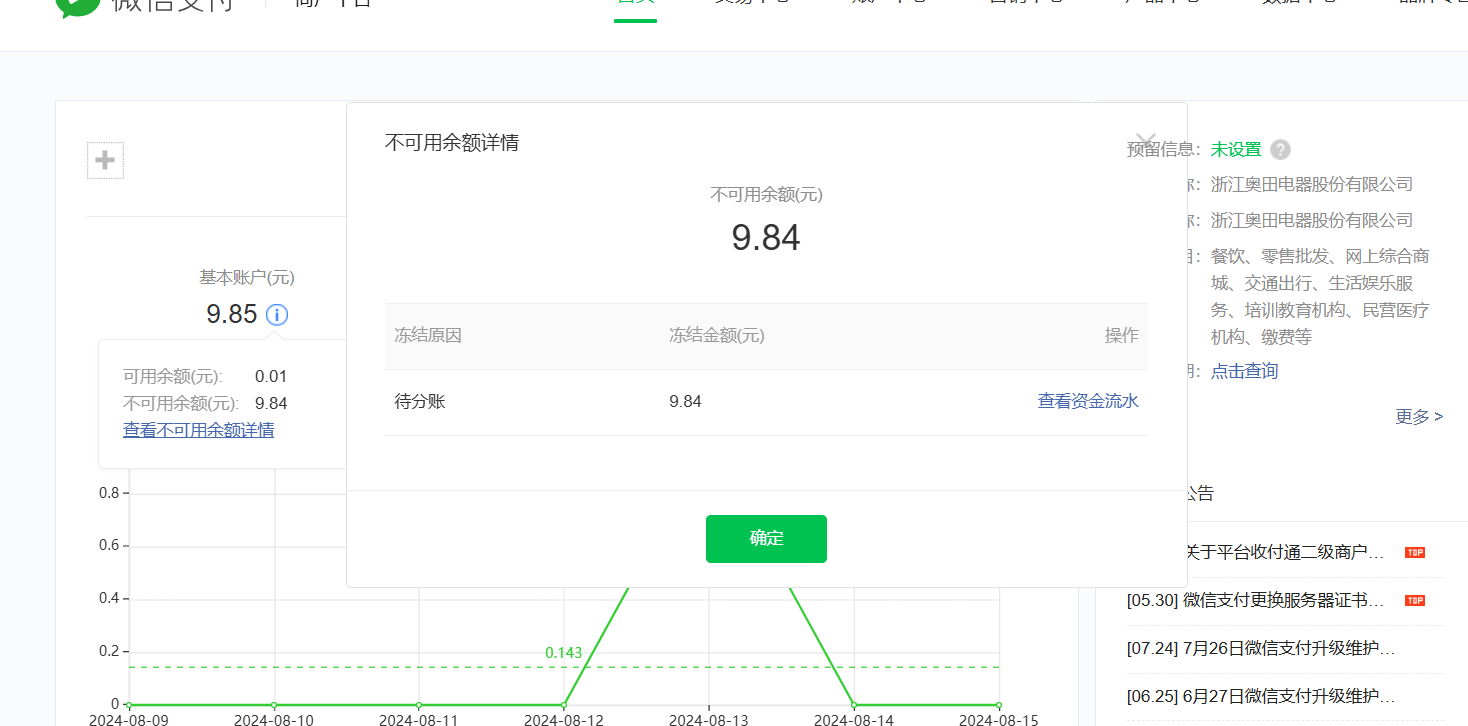Click the 2024-08-13 axis date label

tap(708, 719)
